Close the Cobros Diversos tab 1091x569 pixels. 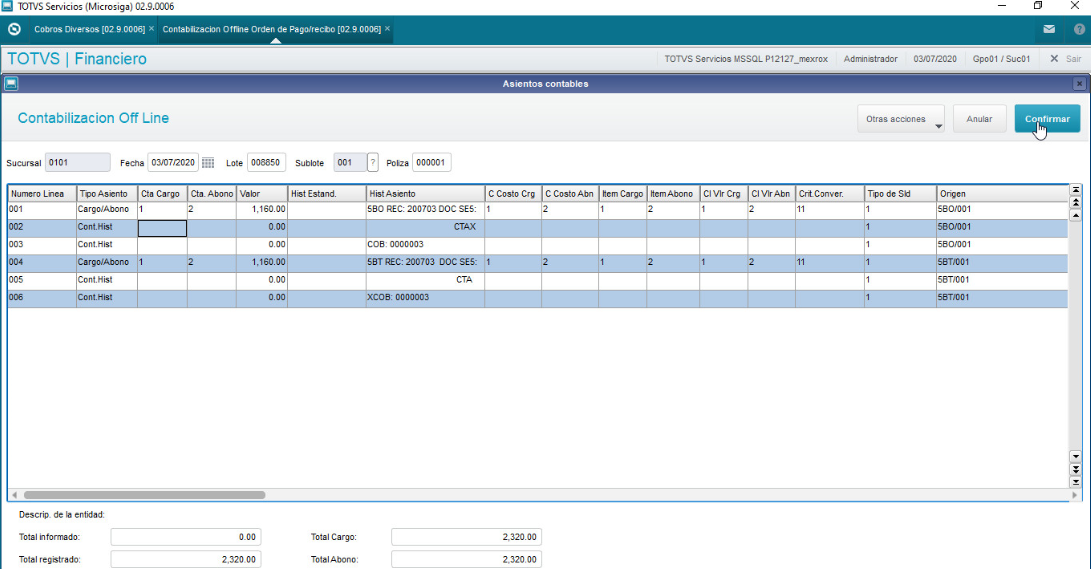152,29
